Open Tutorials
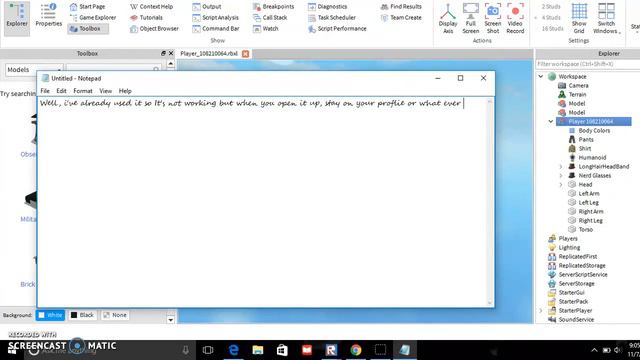The image size is (640, 360). tap(146, 18)
